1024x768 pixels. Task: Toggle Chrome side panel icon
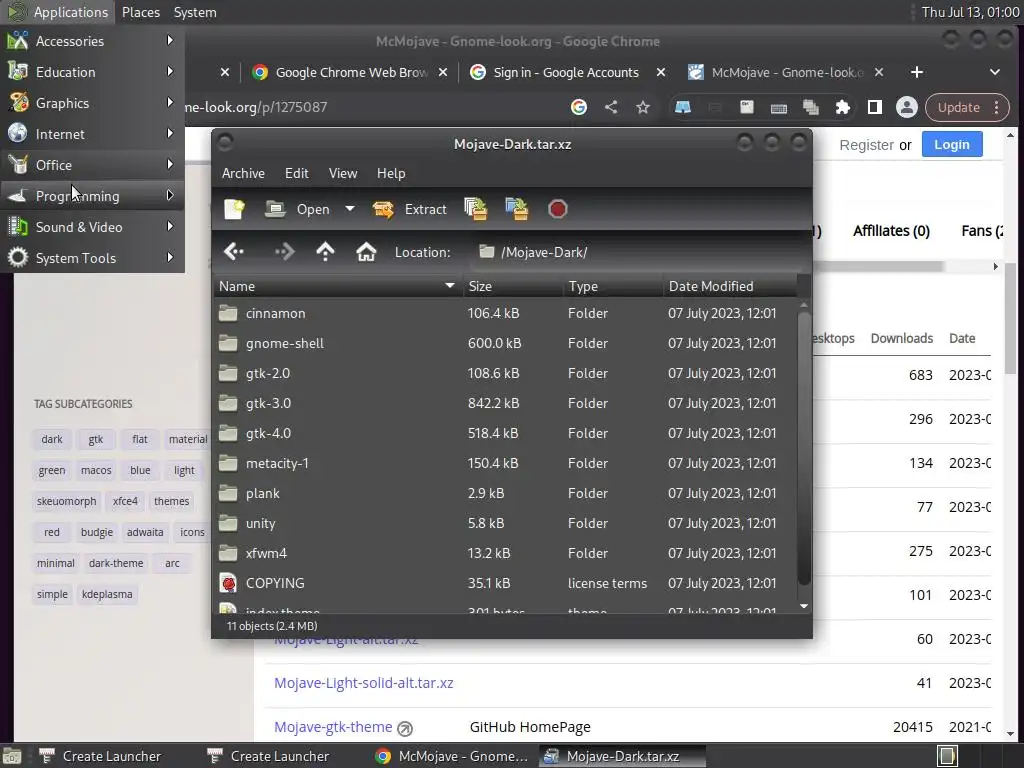pyautogui.click(x=874, y=107)
